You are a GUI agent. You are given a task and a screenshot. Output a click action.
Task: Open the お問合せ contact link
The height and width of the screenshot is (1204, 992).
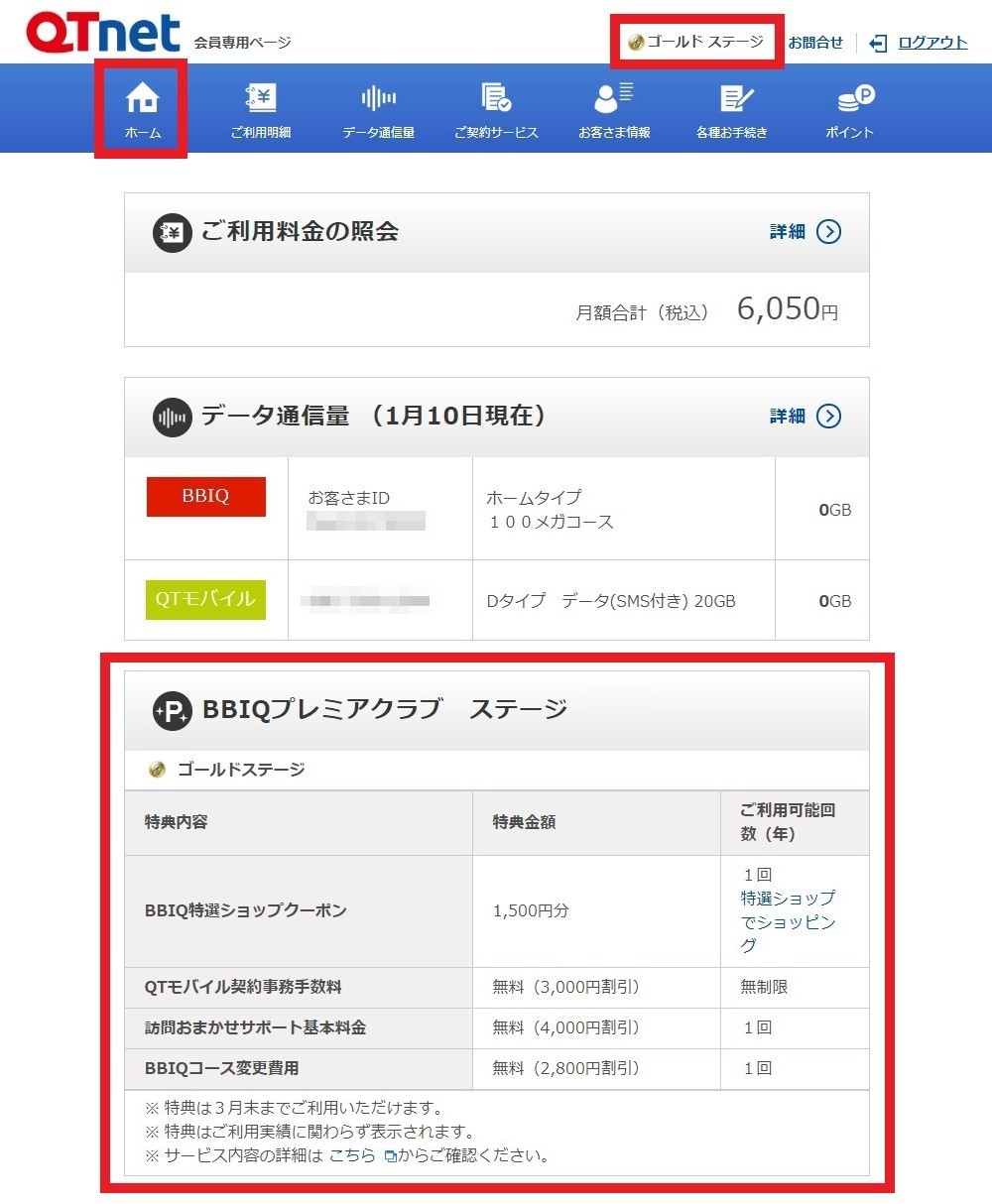(x=815, y=43)
